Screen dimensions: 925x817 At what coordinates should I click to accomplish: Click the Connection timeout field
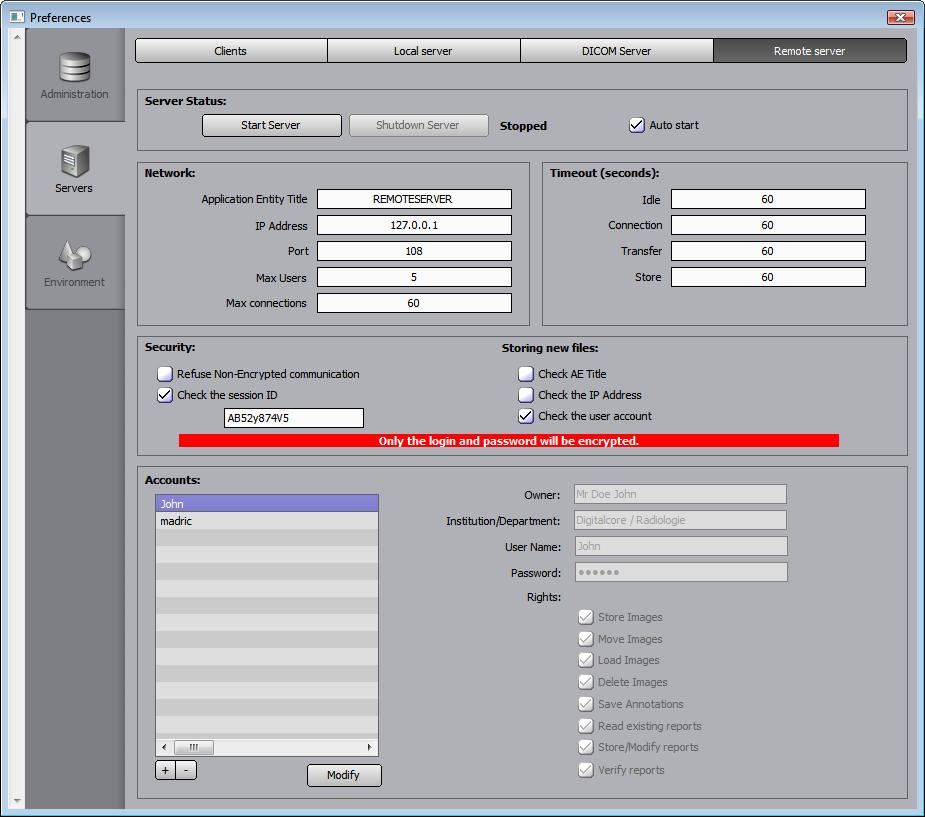point(768,225)
